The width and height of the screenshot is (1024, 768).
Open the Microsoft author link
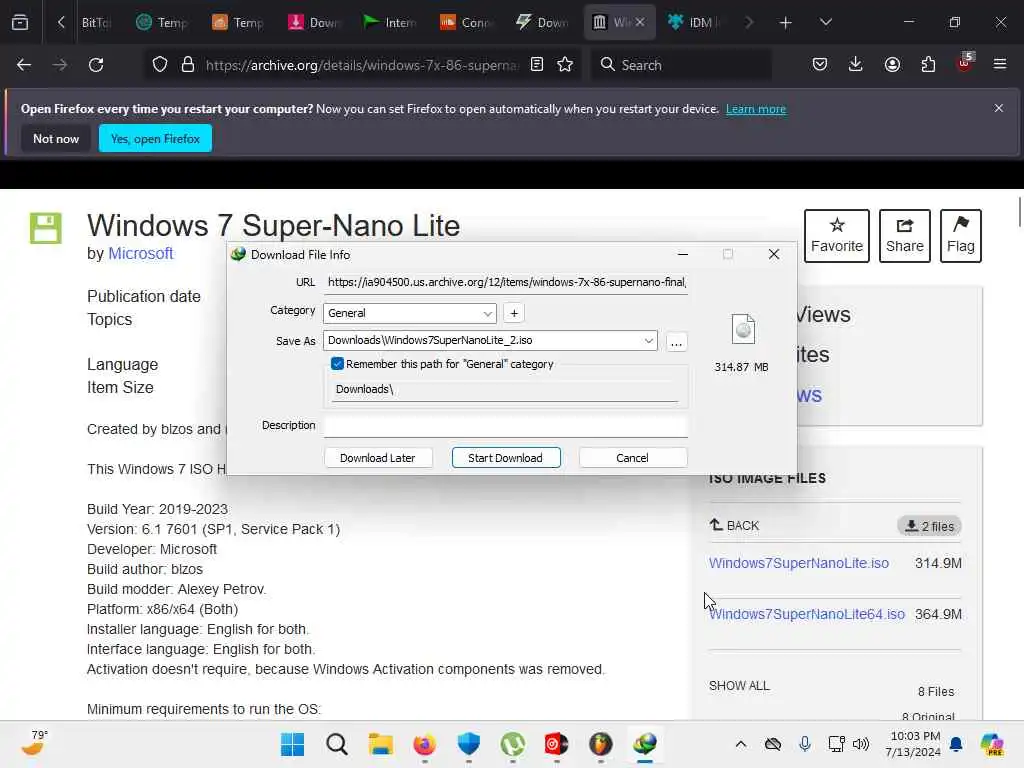click(140, 253)
